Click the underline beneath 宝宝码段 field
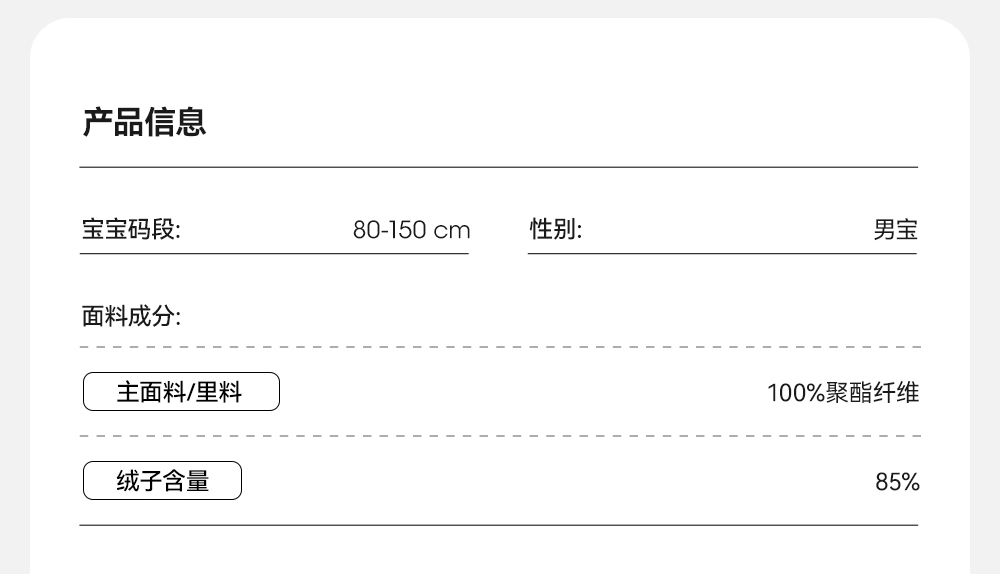1000x574 pixels. pyautogui.click(x=274, y=254)
